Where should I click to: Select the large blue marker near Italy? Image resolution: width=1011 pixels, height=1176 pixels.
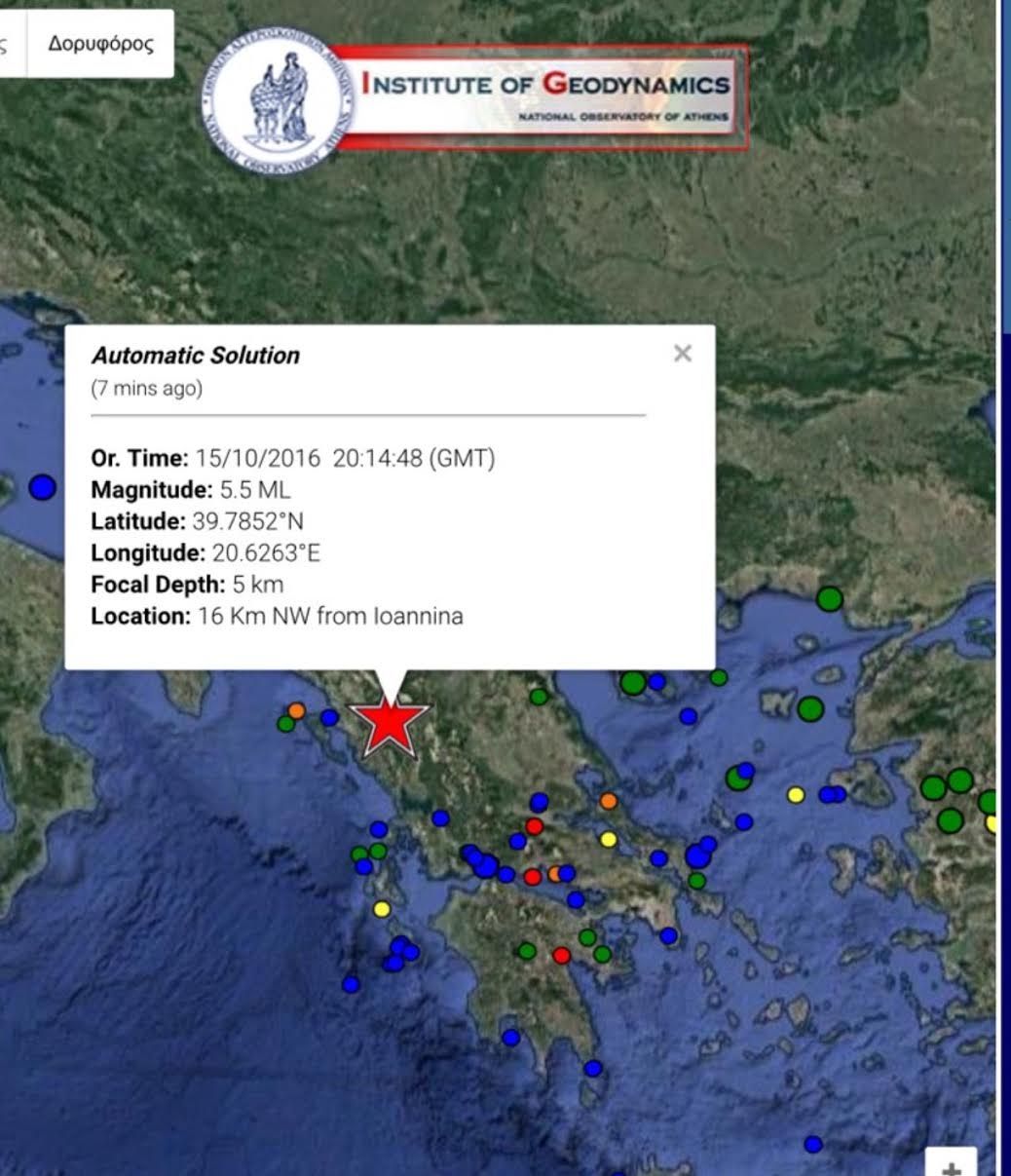[x=42, y=486]
